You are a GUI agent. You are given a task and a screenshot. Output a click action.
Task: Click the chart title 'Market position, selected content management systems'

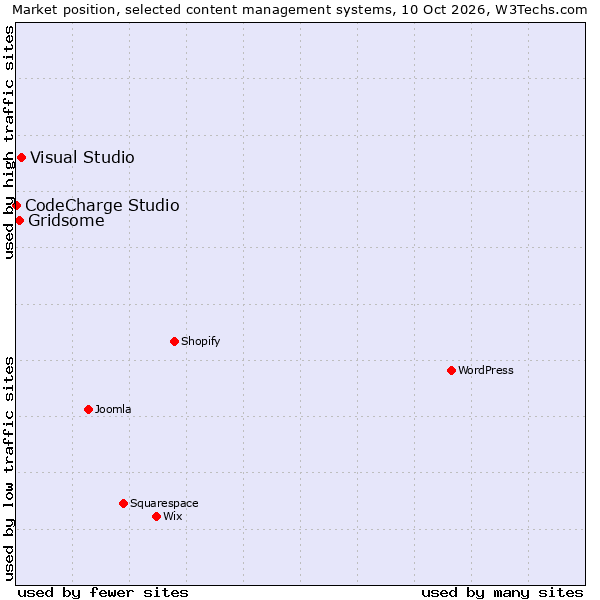click(x=204, y=10)
